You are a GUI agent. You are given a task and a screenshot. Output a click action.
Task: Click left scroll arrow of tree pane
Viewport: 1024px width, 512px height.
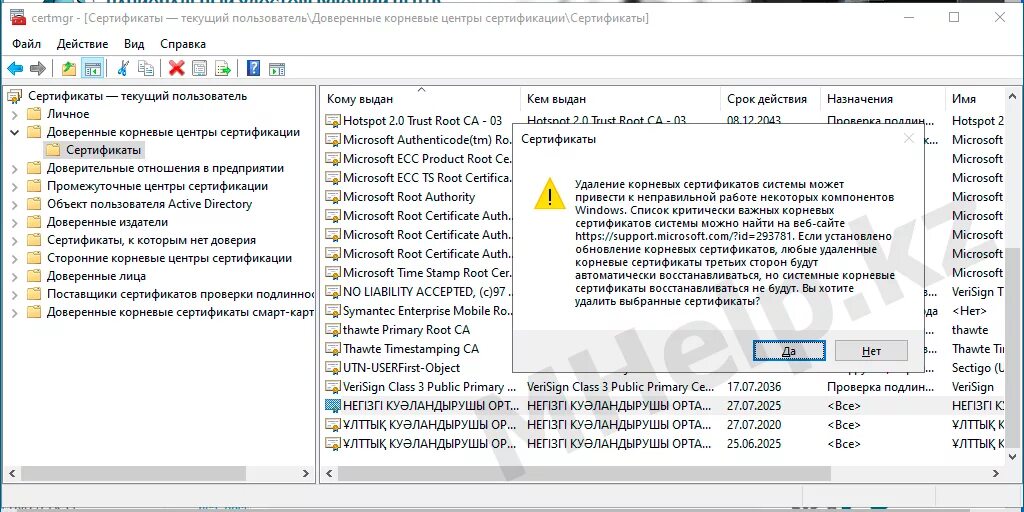tap(10, 472)
